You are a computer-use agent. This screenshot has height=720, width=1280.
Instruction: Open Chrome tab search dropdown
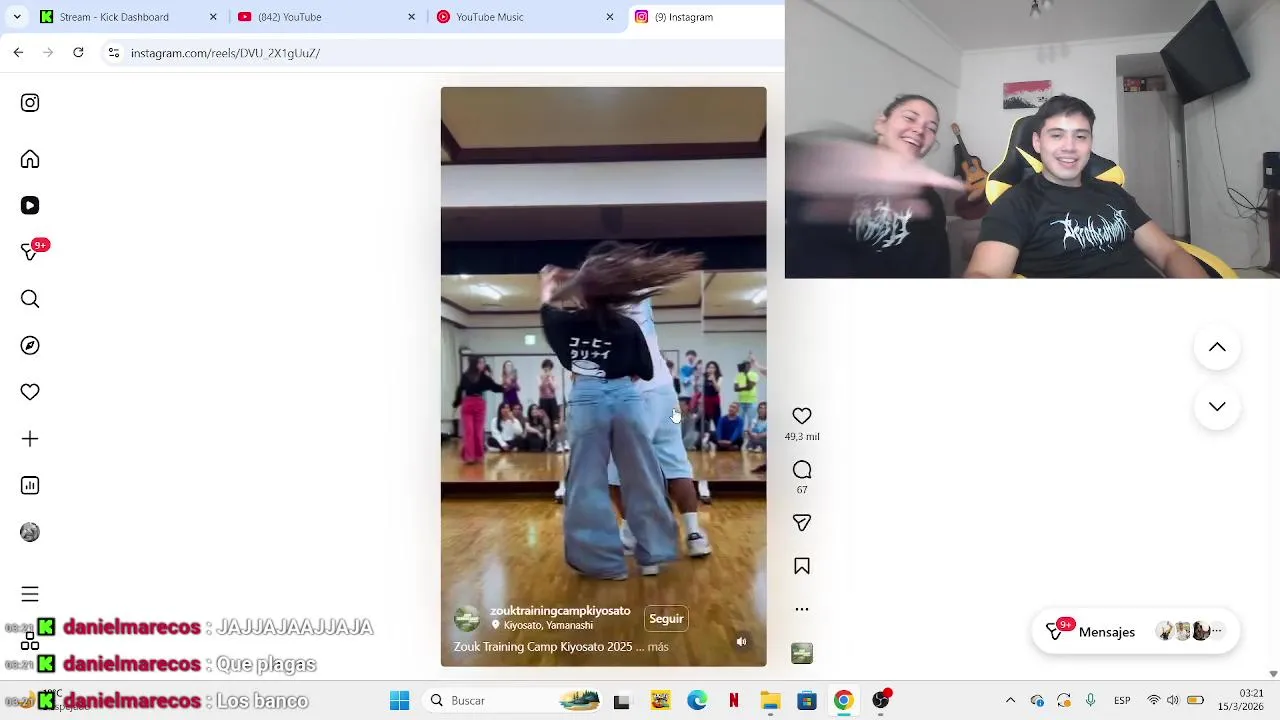pos(17,17)
